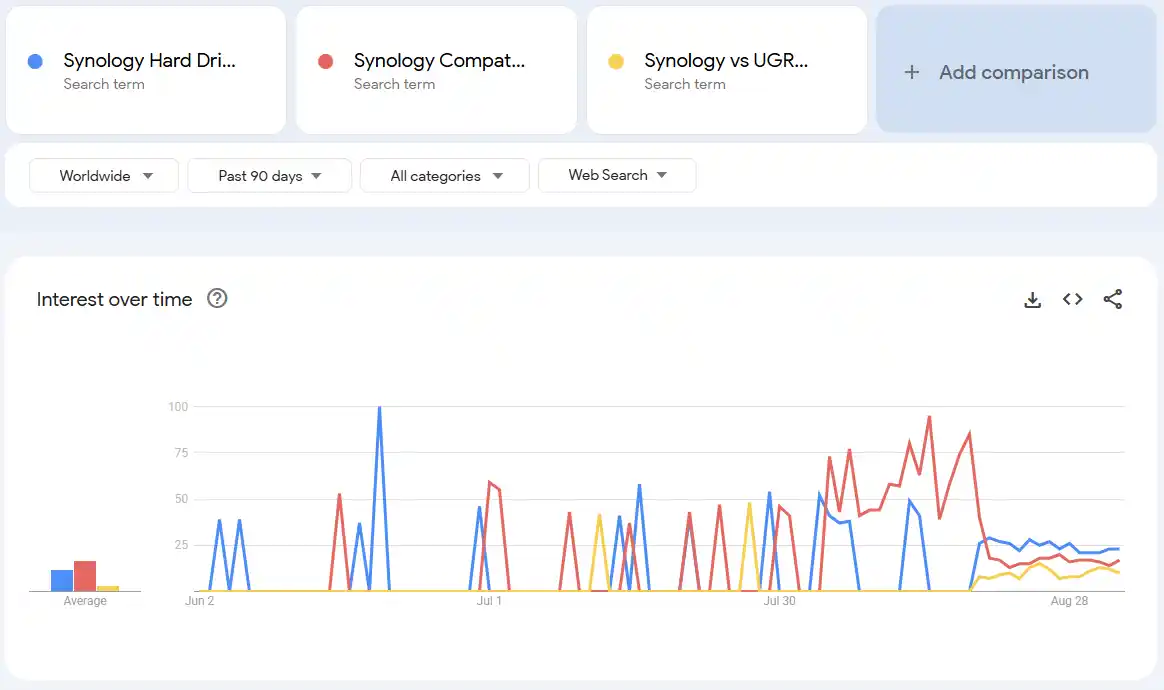Switch the Web Search type dropdown
The width and height of the screenshot is (1164, 690).
(x=617, y=175)
